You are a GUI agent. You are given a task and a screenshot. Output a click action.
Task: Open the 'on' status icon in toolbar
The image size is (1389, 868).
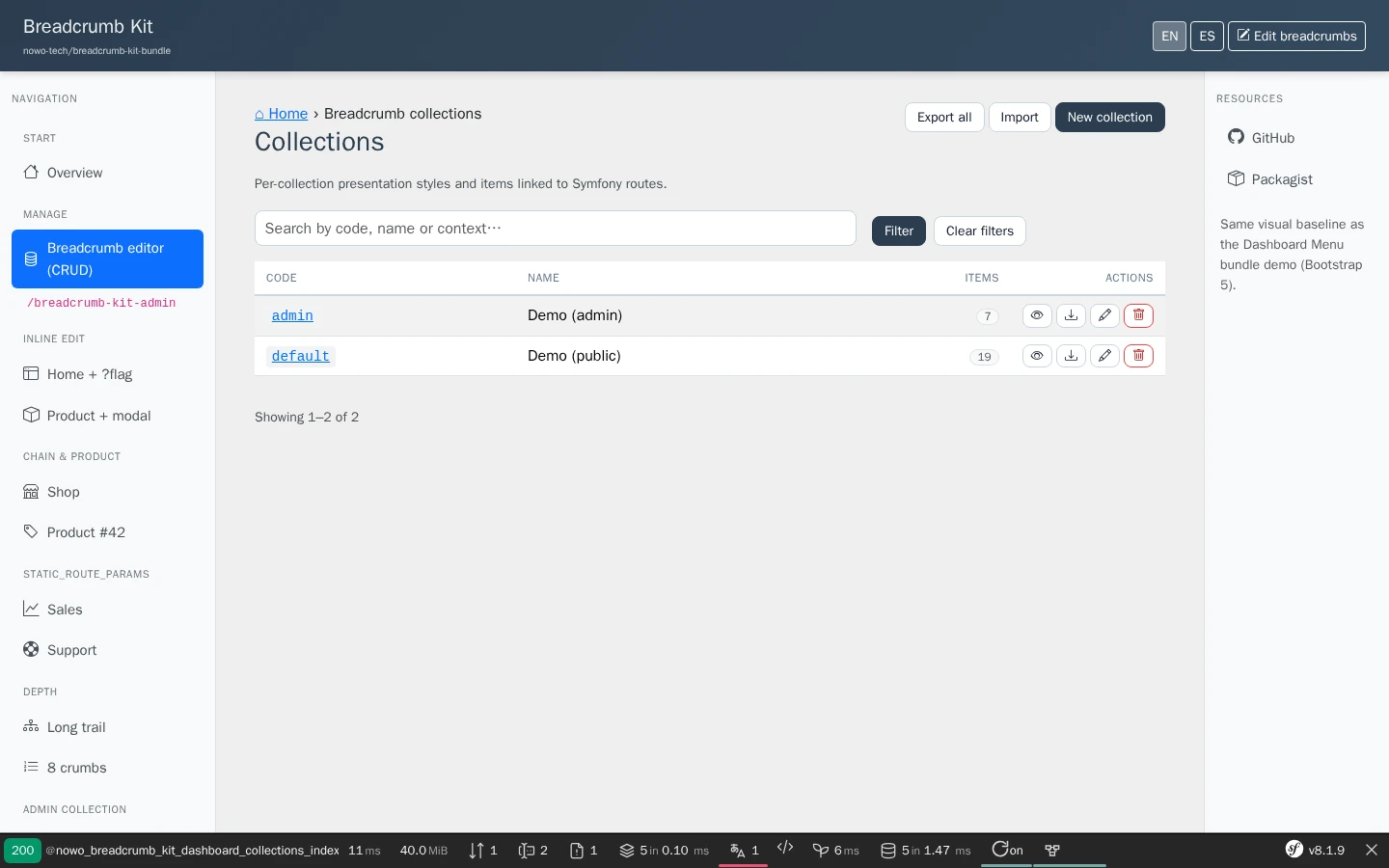click(1007, 850)
